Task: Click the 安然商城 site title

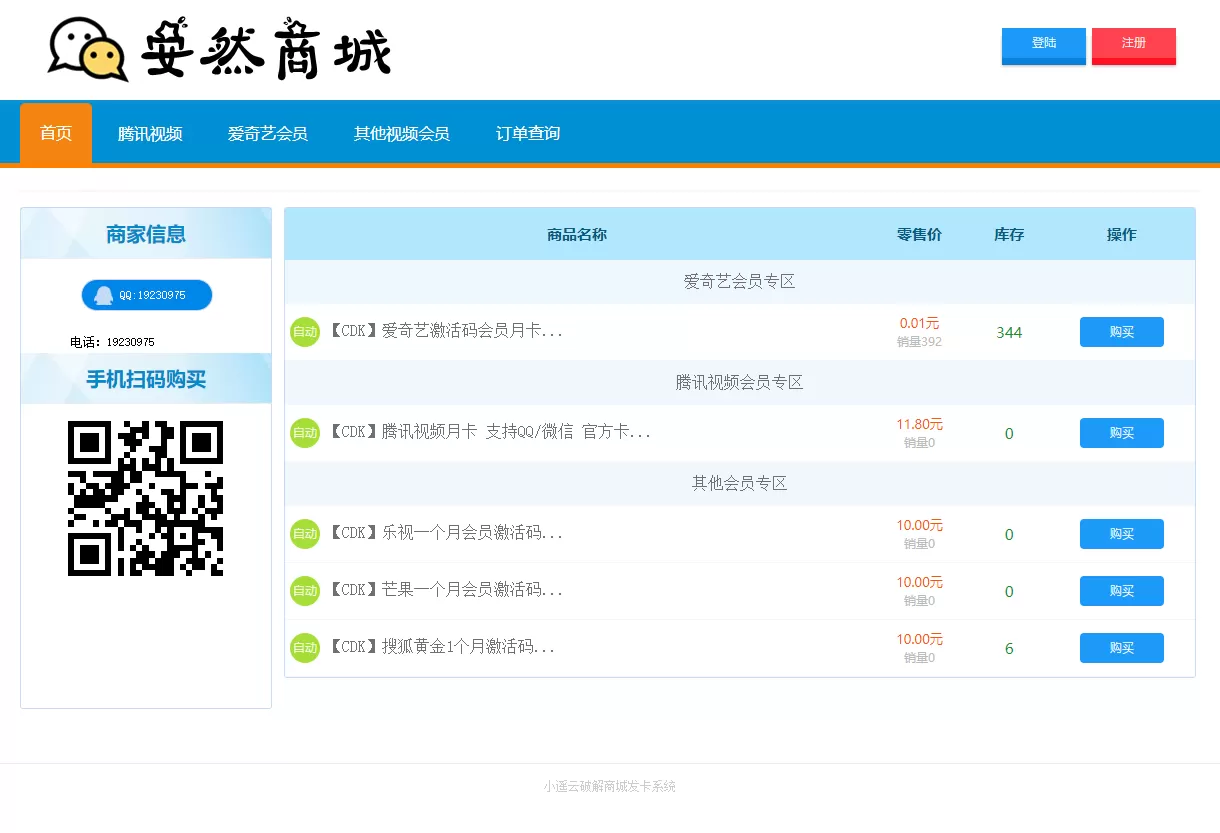Action: point(266,48)
